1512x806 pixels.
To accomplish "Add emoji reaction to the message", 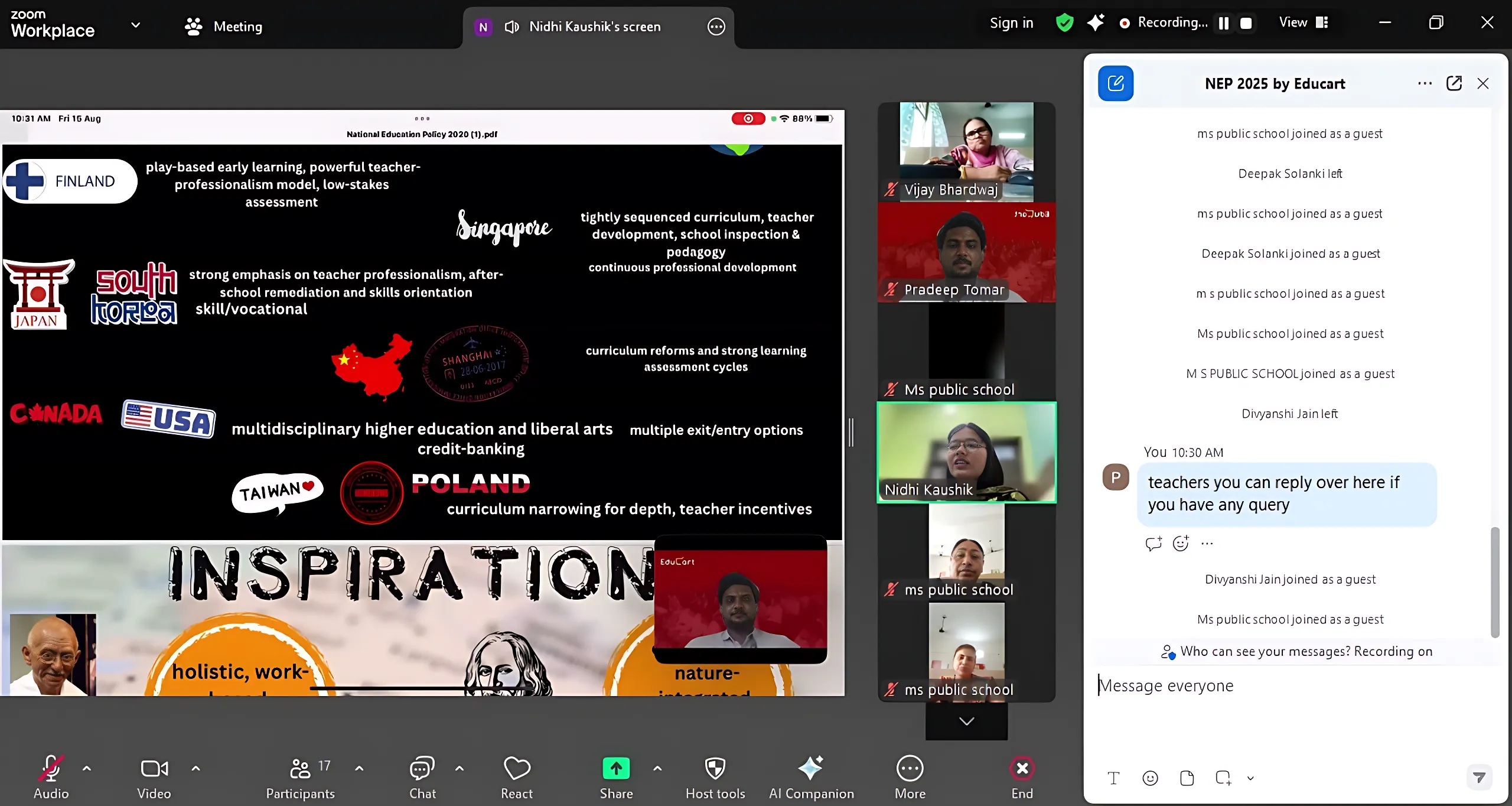I will click(x=1181, y=543).
